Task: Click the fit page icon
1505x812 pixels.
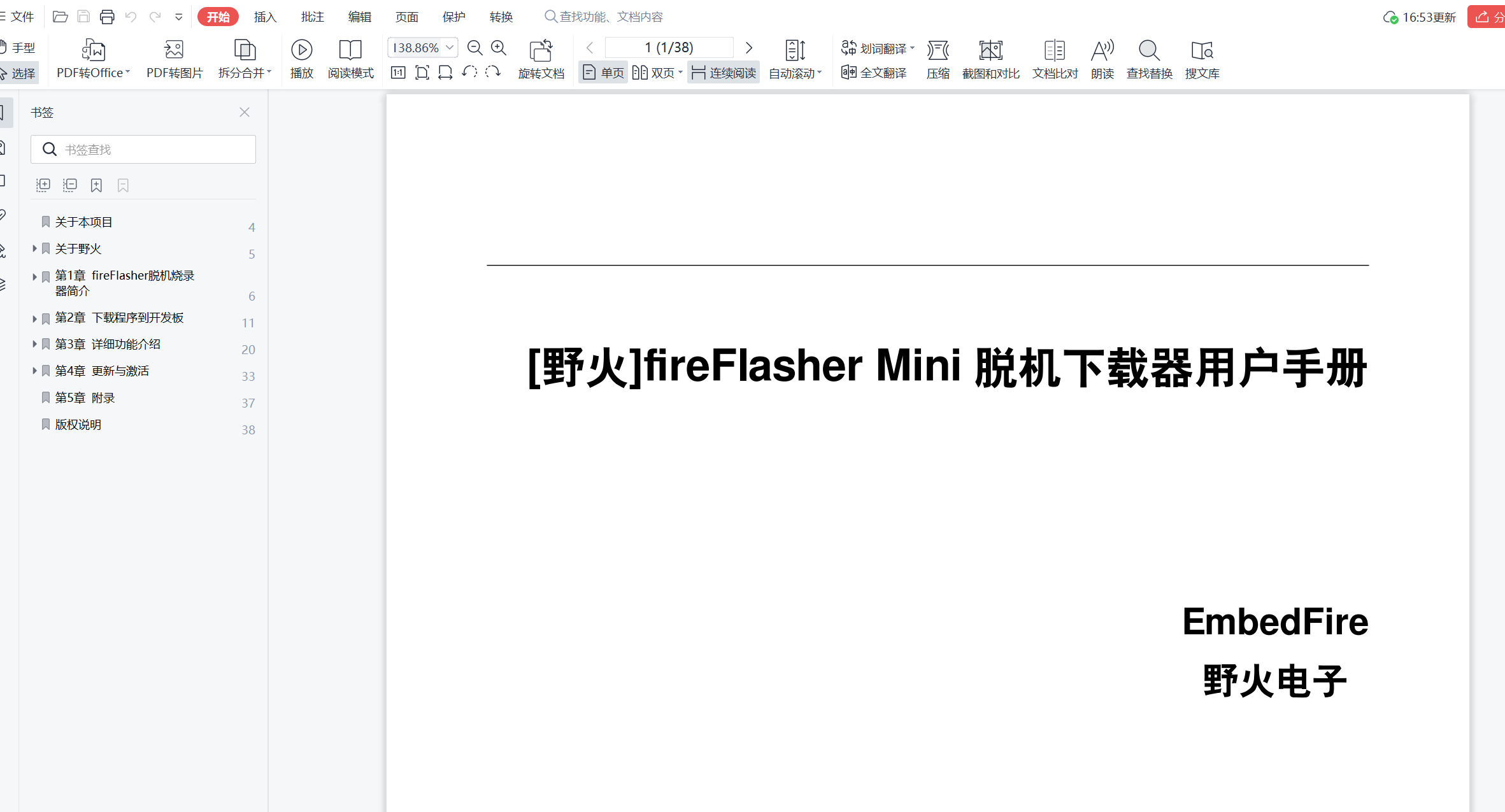Action: tap(422, 73)
